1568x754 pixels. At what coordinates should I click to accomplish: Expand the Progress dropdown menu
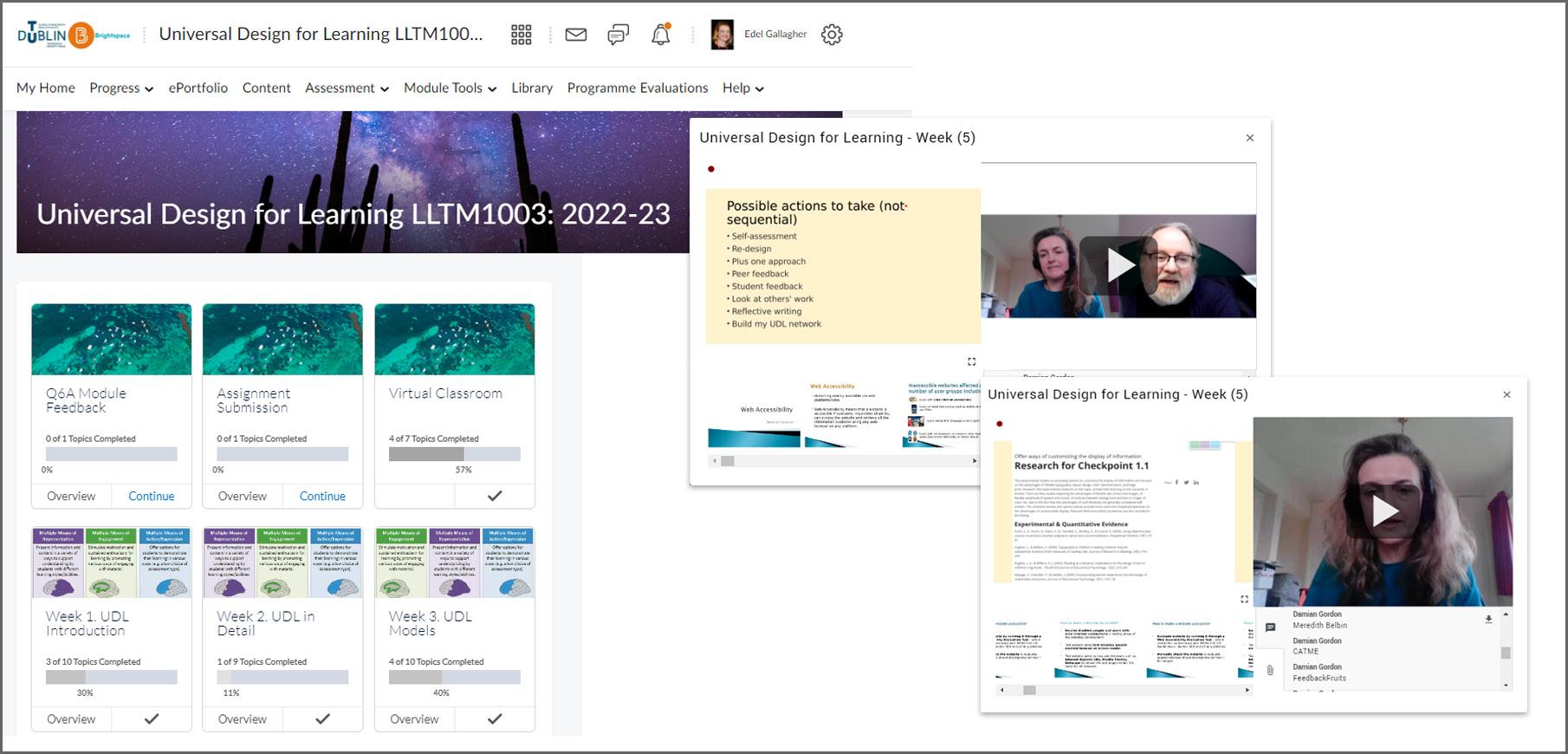point(121,88)
